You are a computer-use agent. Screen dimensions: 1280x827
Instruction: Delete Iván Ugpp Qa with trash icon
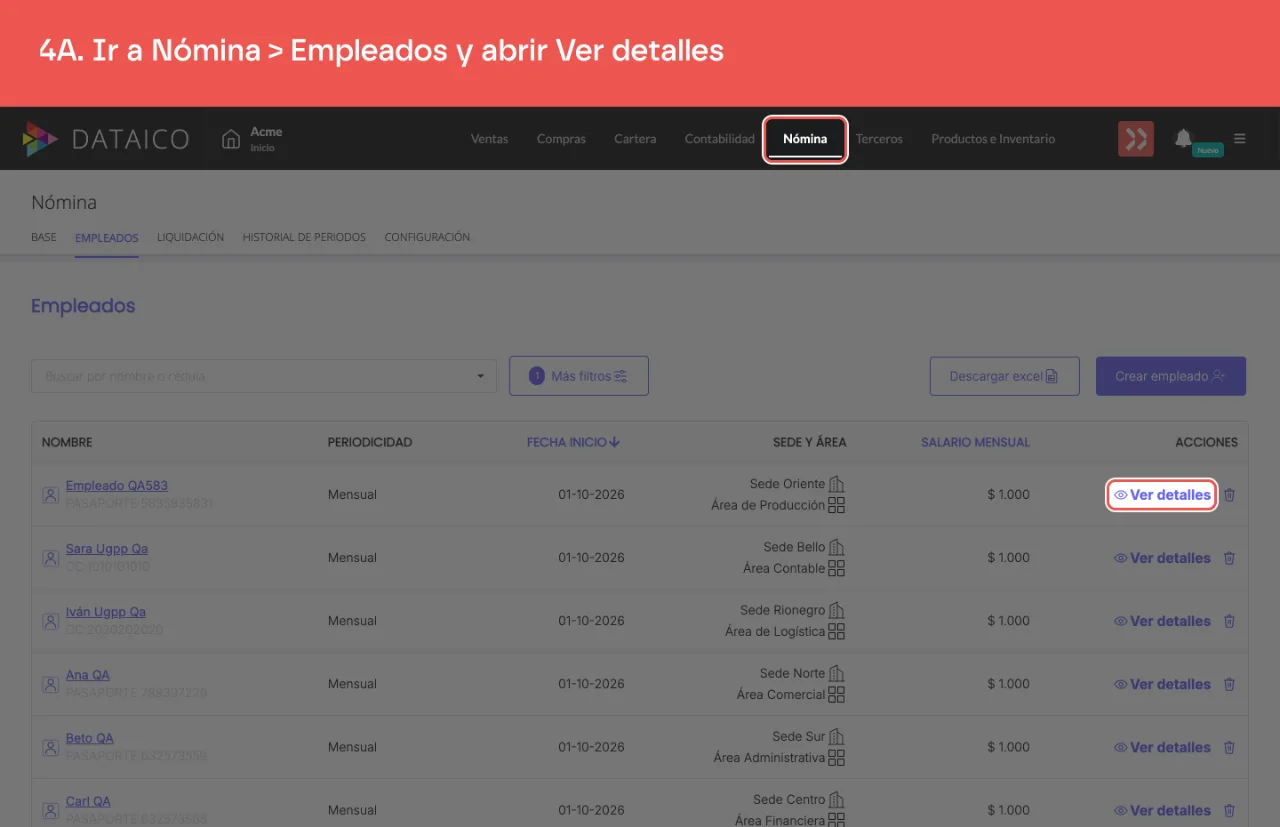1230,621
